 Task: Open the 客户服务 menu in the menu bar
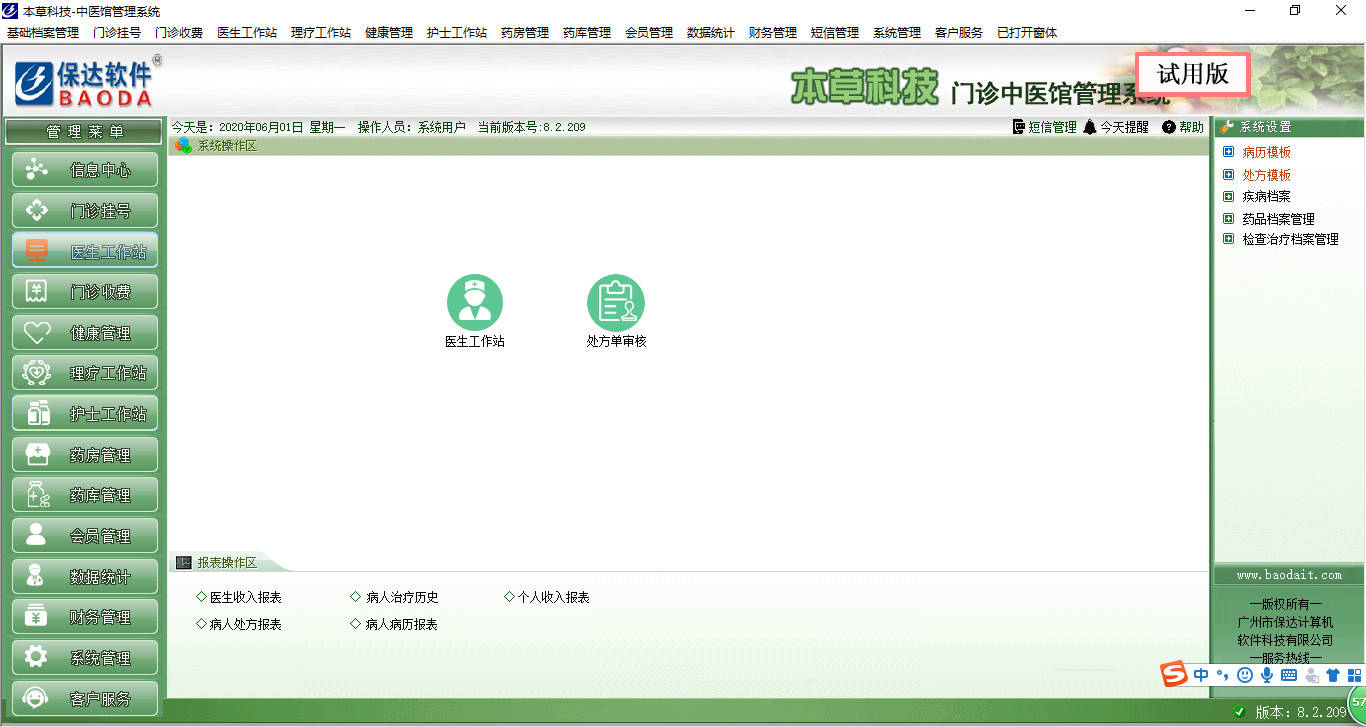959,32
